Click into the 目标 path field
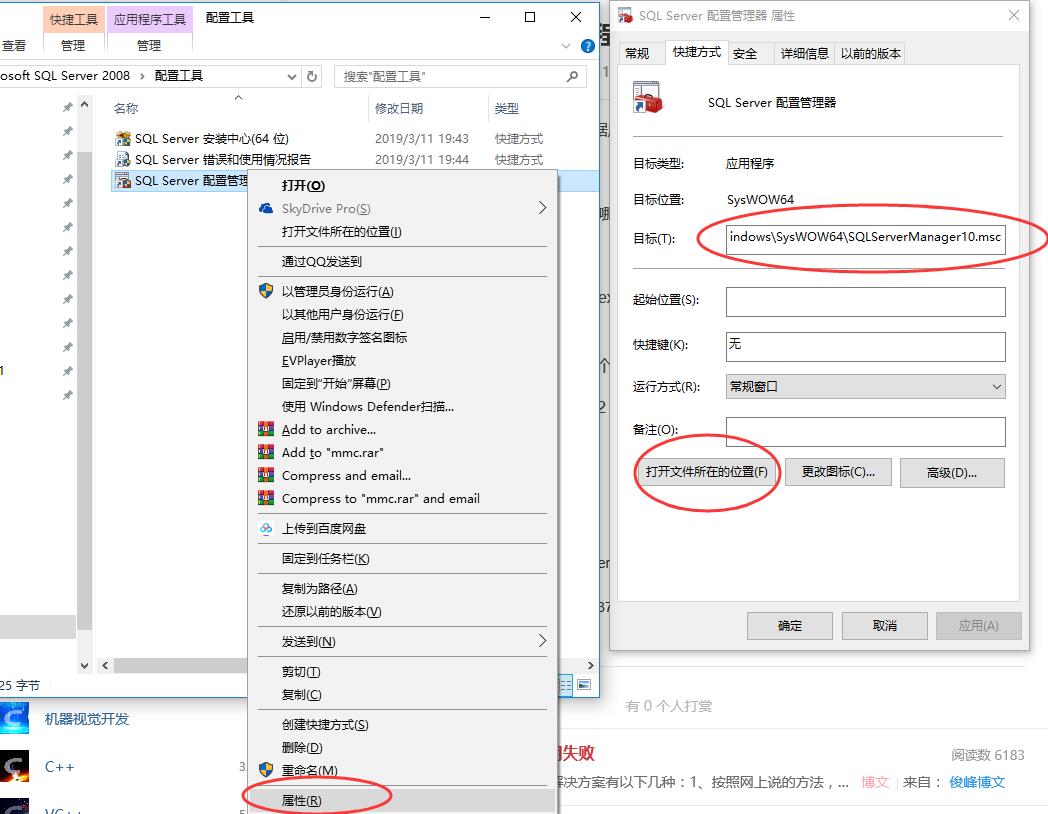The height and width of the screenshot is (814, 1048). [x=866, y=238]
